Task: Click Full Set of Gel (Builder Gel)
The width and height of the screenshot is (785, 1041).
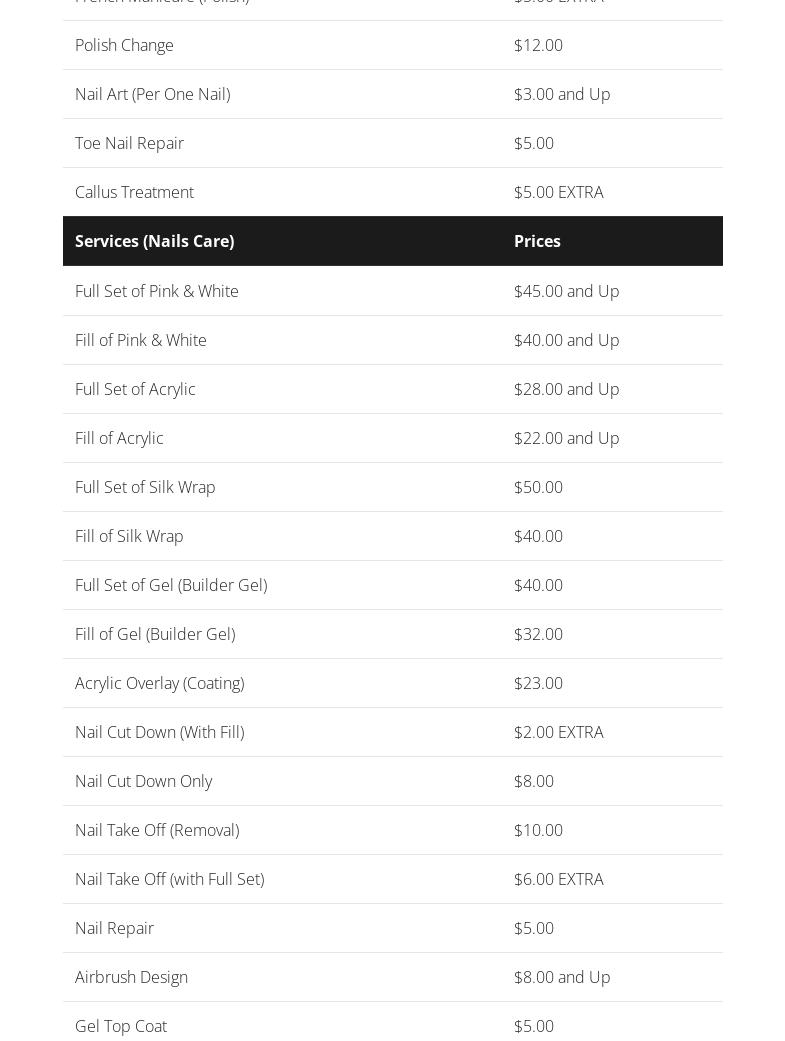Action: [170, 585]
